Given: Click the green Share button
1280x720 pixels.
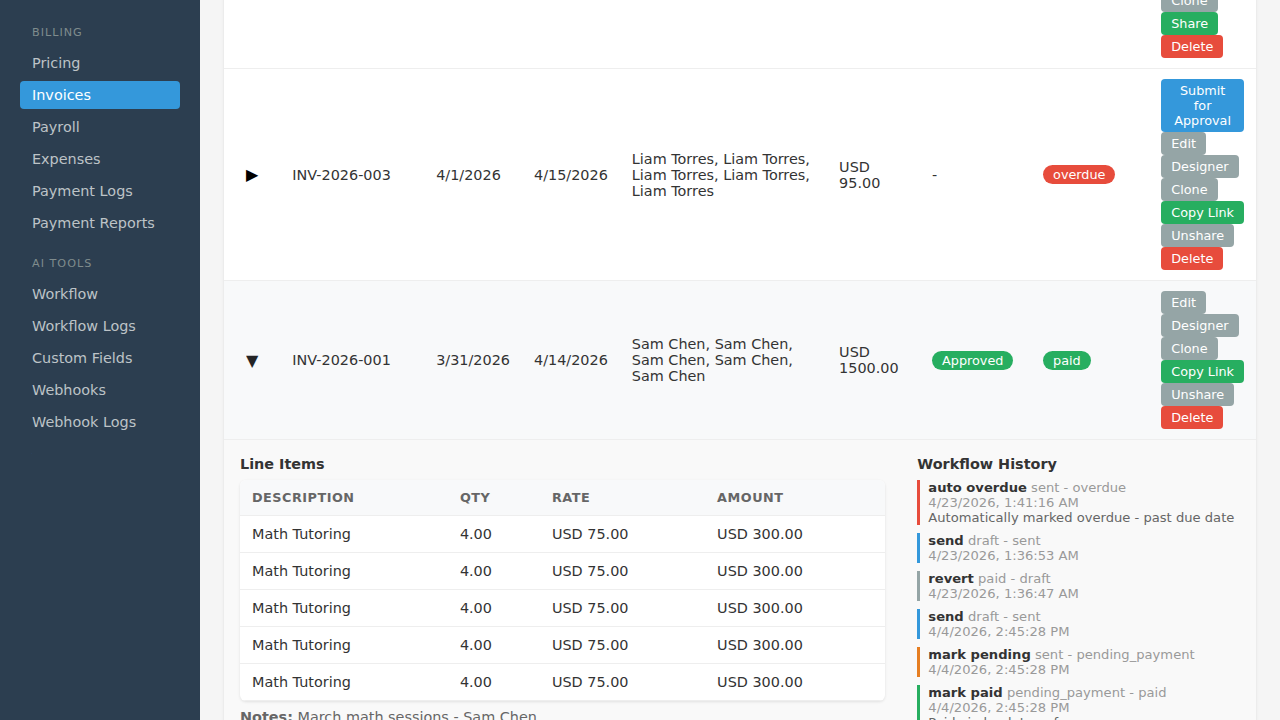Looking at the screenshot, I should tap(1189, 24).
